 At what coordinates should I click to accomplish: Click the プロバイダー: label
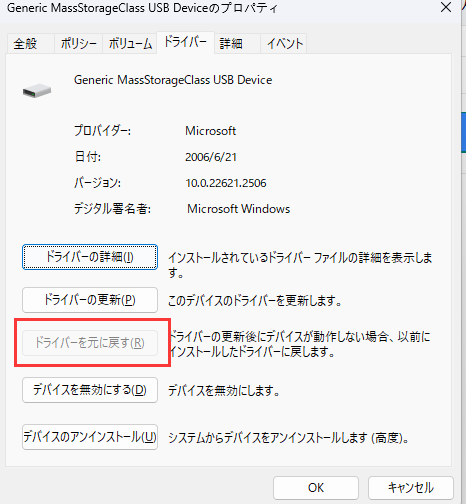click(x=103, y=131)
